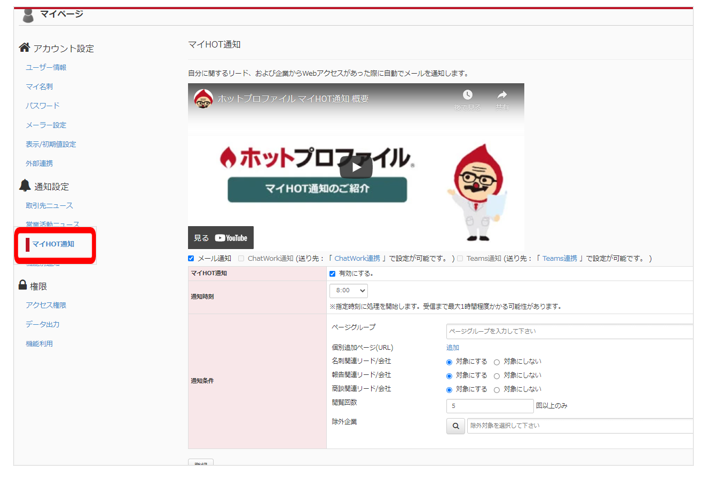This screenshot has height=477, width=705.
Task: Open 機能利用 in sidebar
Action: (39, 344)
